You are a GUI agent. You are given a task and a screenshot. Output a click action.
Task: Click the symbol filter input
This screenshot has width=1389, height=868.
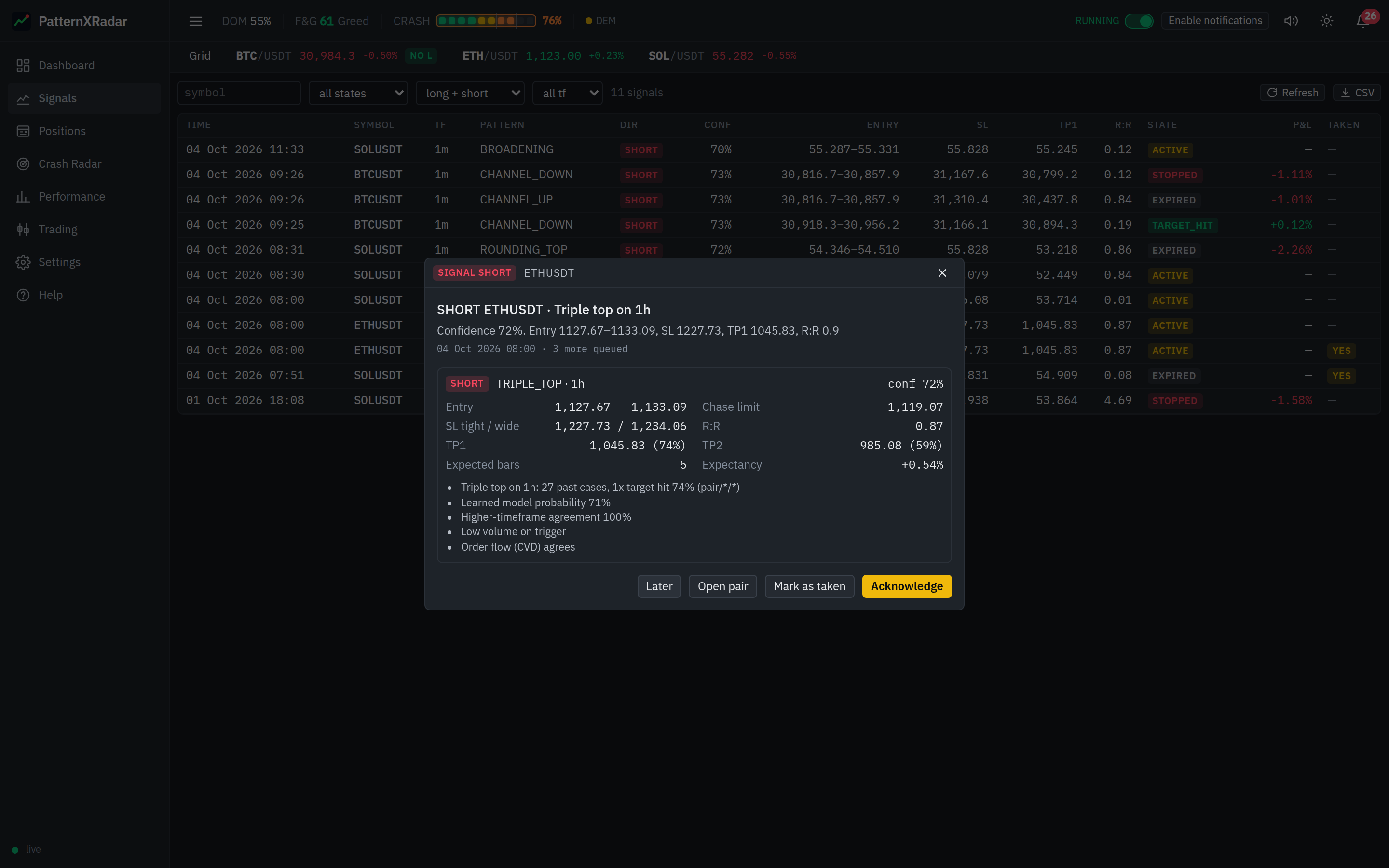coord(239,93)
